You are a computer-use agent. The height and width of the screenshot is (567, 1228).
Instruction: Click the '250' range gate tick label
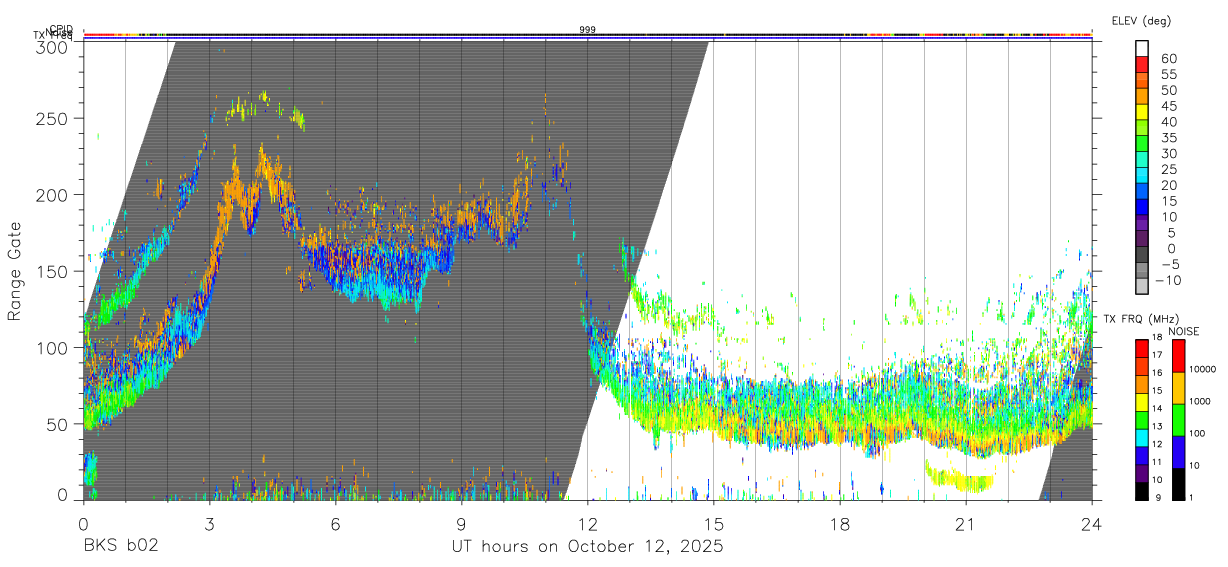tap(51, 118)
